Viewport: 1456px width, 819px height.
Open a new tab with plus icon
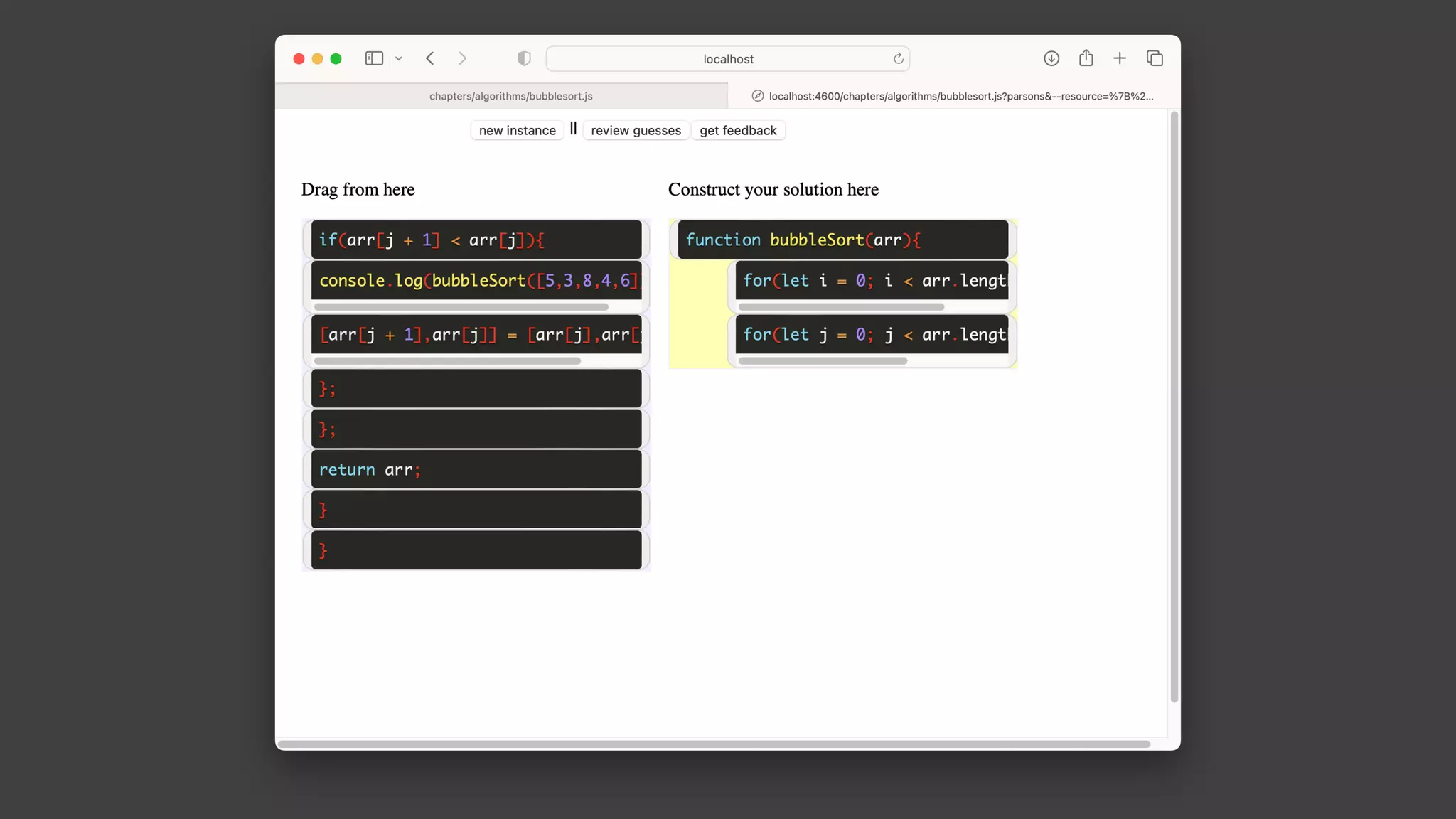[1120, 58]
